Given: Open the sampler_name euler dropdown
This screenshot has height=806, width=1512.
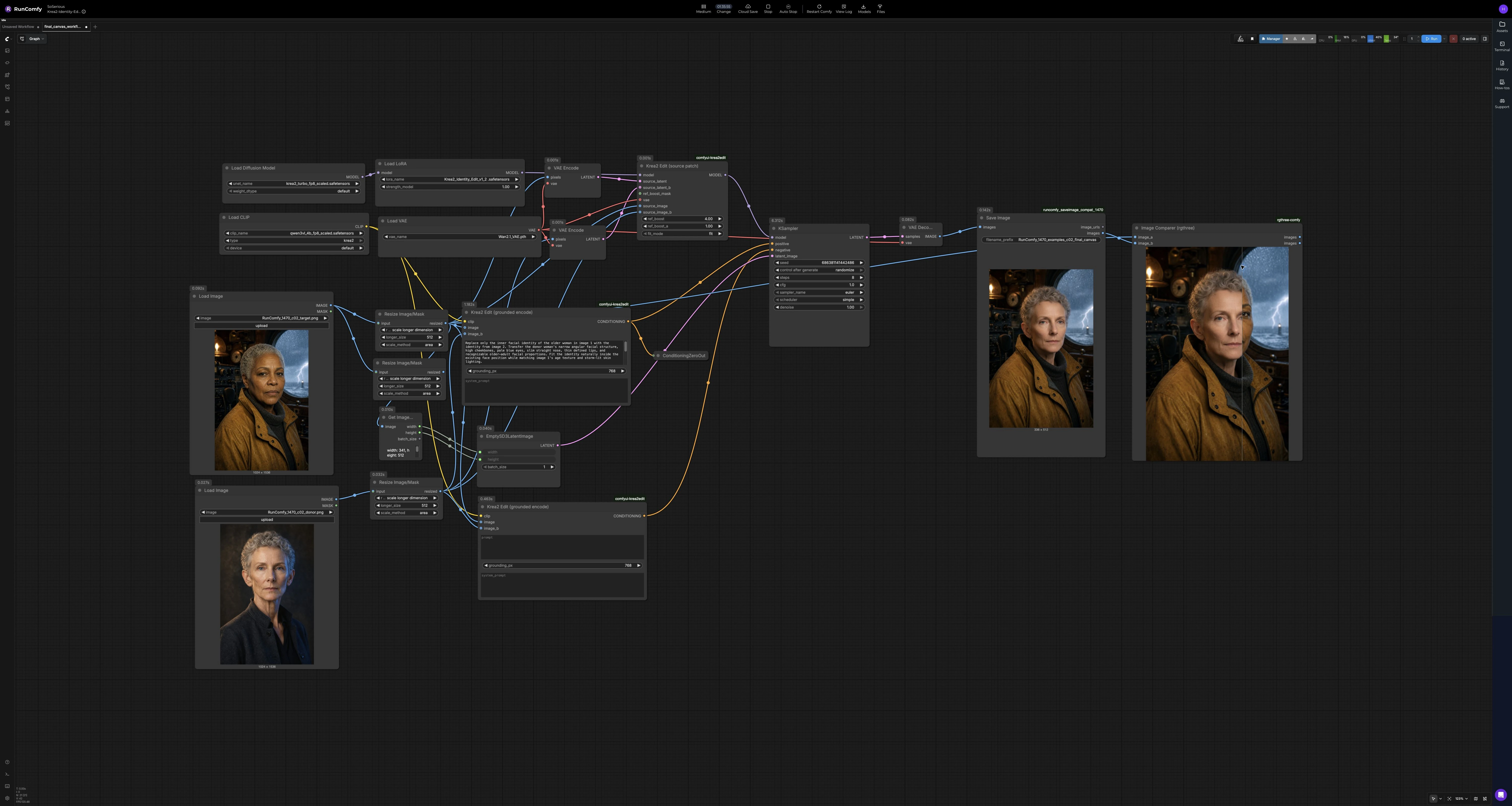Looking at the screenshot, I should coord(820,292).
